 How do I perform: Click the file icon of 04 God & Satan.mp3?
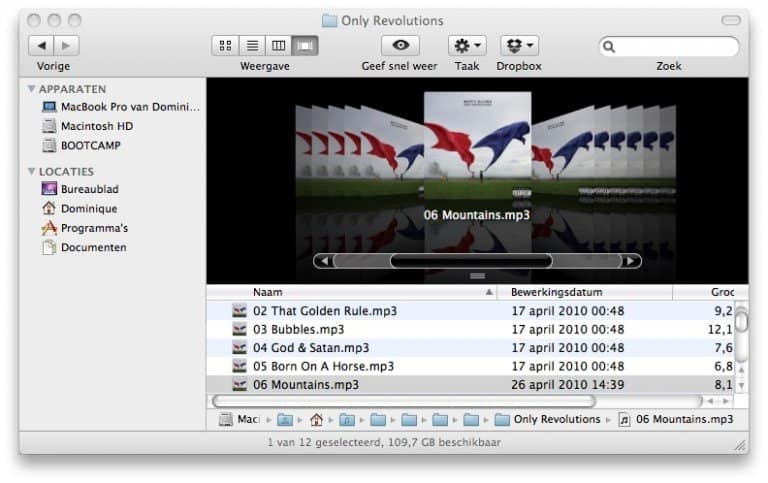tap(240, 348)
